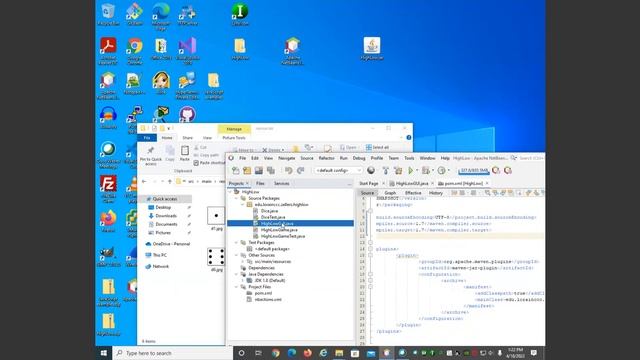Switch to Graph view of pom.xml
The height and width of the screenshot is (360, 640).
390,193
